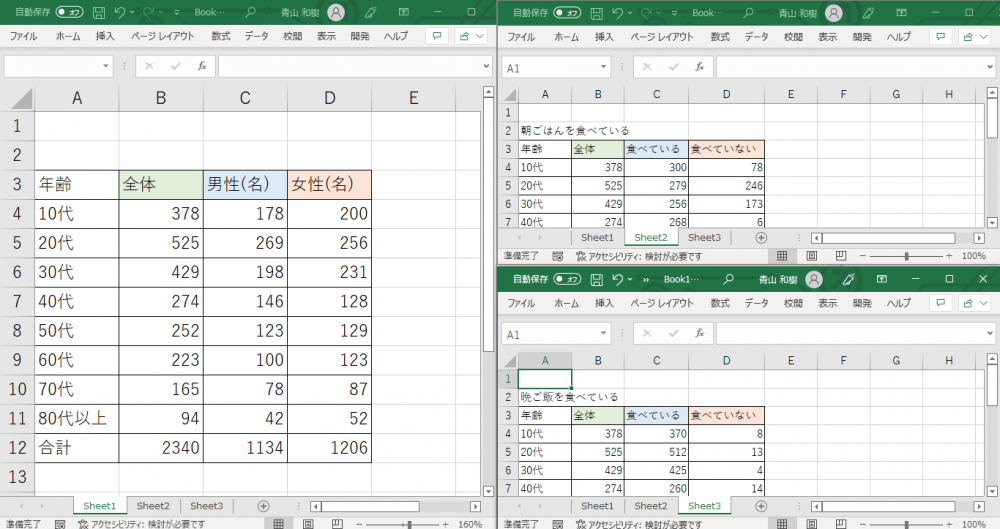
Task: Click Undo icon in bottom-right window
Action: (617, 279)
